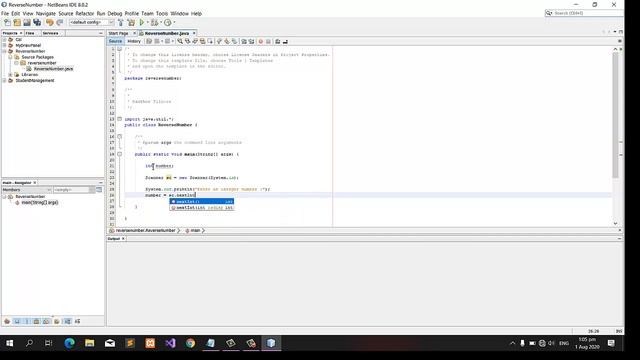Select ReverseNumber.java in the Projects tree
The height and width of the screenshot is (360, 640).
pyautogui.click(x=53, y=69)
